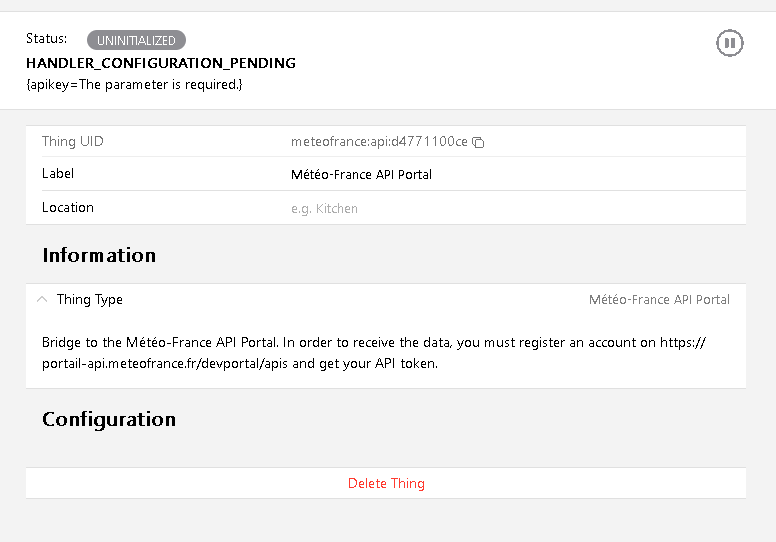
Task: Click the Thing Type value on the right
Action: coord(659,299)
